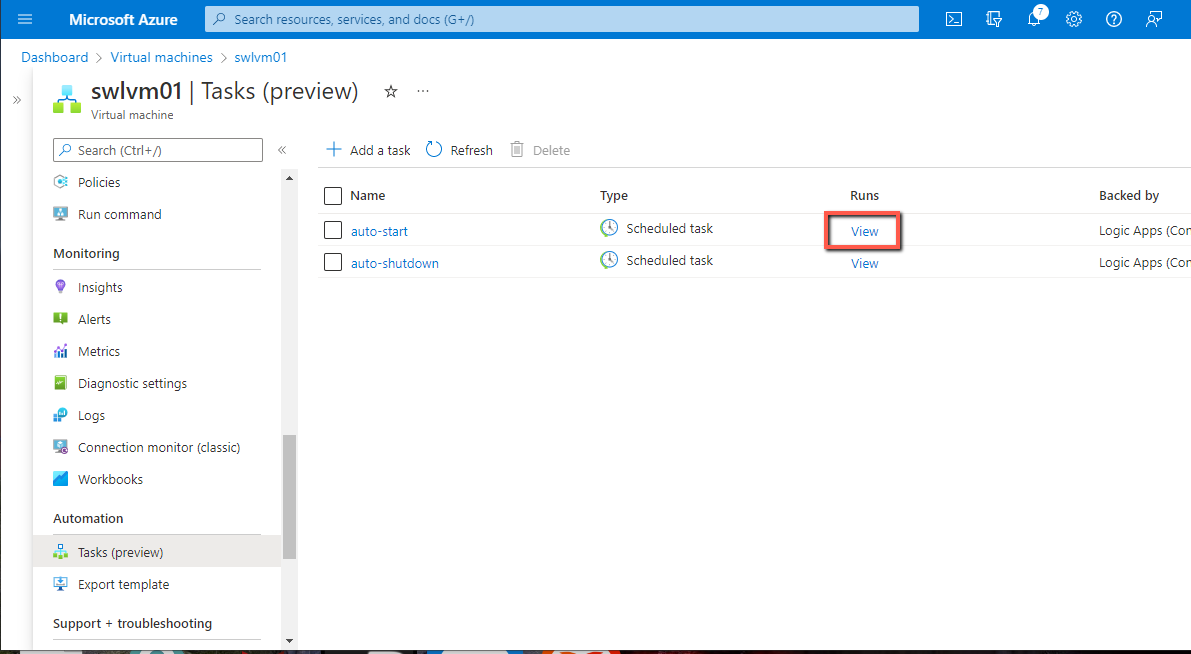
Task: Open Alerts menu item
Action: click(94, 319)
